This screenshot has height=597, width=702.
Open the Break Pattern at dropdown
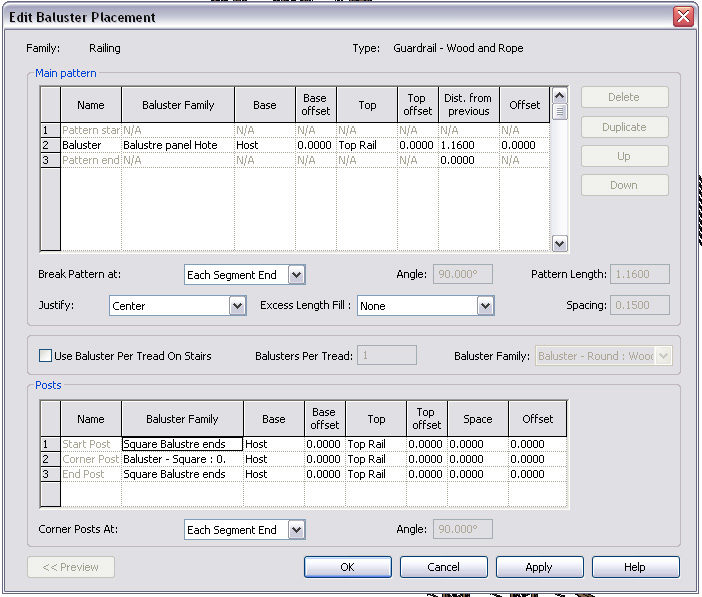pyautogui.click(x=296, y=275)
